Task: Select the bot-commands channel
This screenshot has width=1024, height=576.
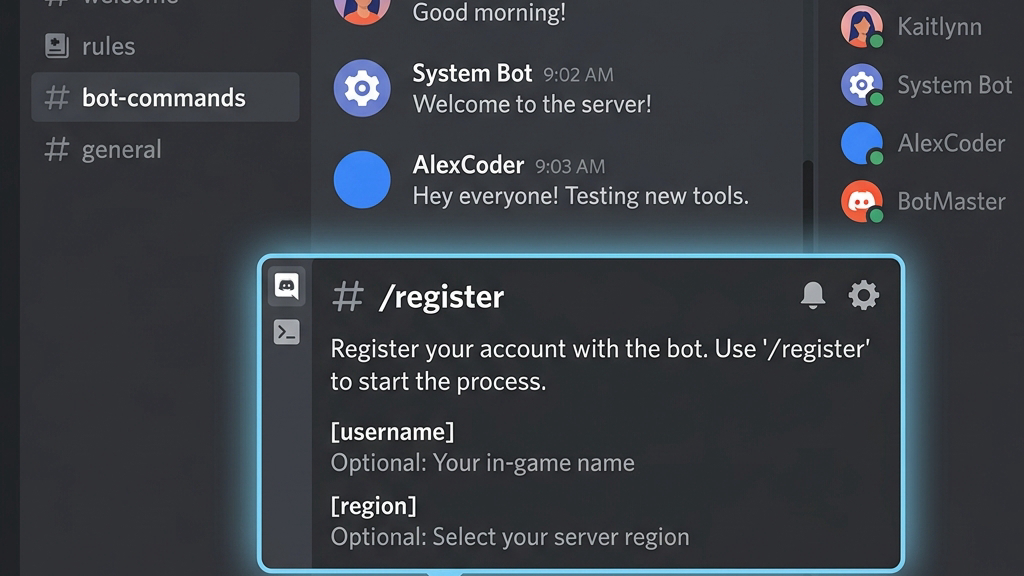Action: coord(165,97)
